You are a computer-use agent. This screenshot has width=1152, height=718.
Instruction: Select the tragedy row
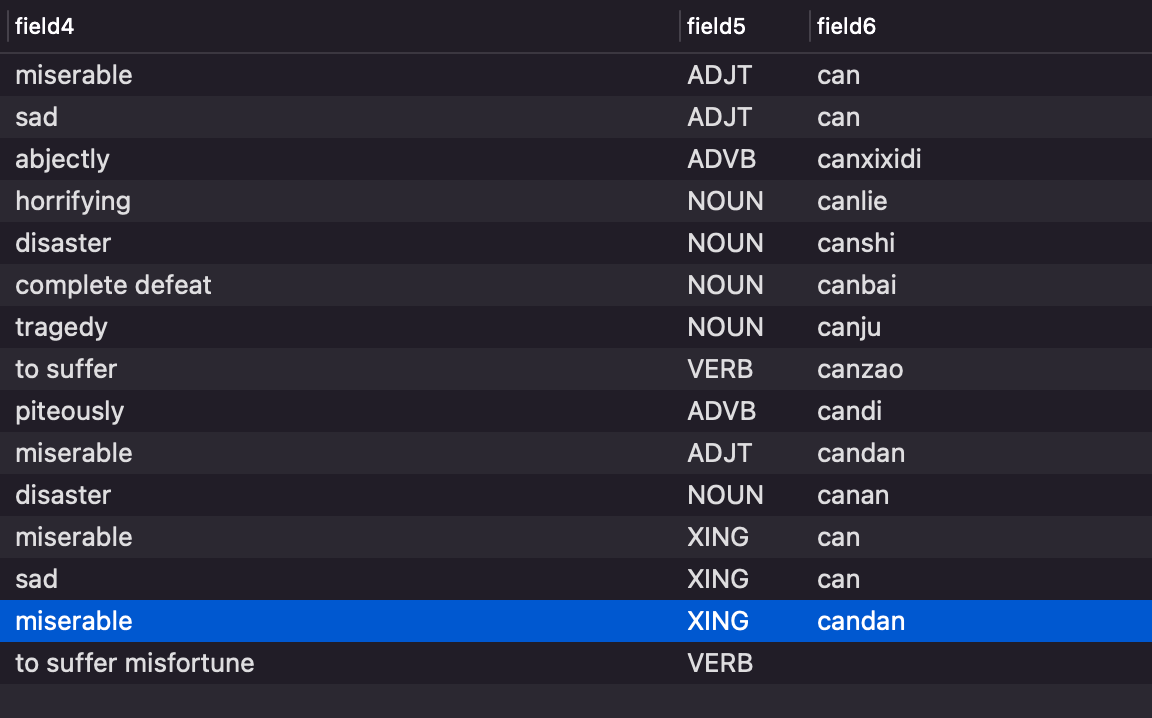576,327
